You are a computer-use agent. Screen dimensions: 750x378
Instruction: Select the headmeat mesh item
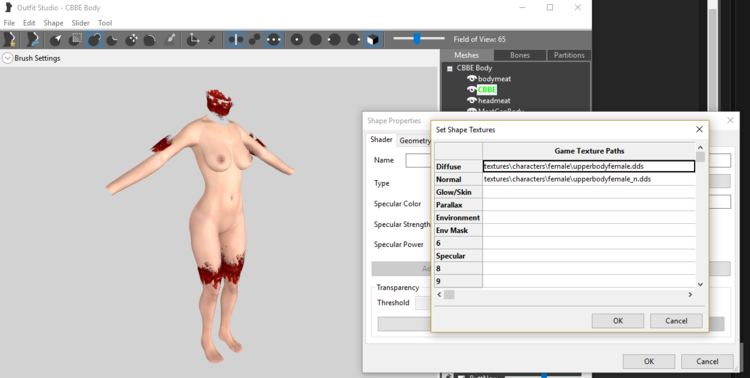pos(494,100)
